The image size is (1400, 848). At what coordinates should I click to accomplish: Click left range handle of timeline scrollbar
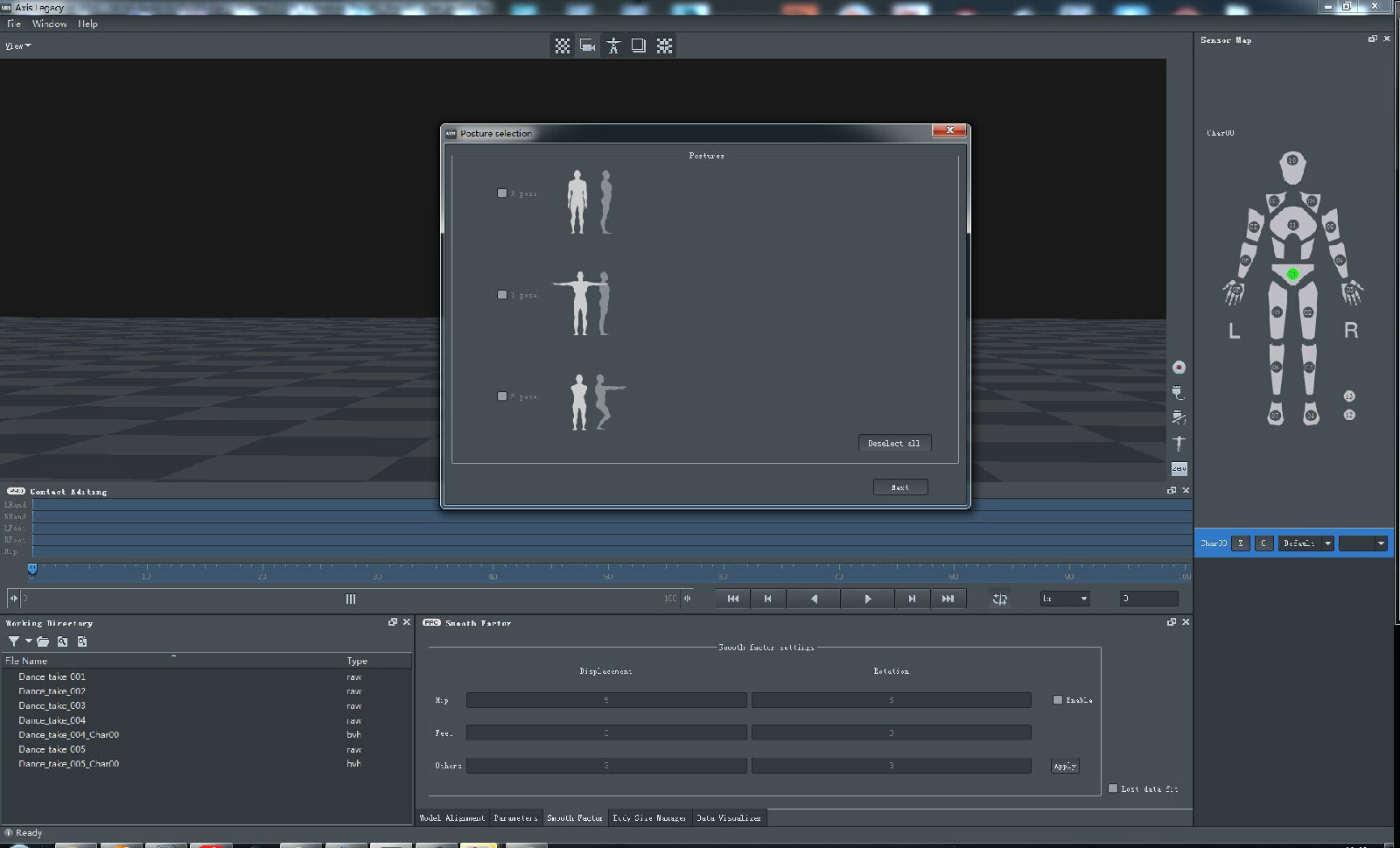13,599
